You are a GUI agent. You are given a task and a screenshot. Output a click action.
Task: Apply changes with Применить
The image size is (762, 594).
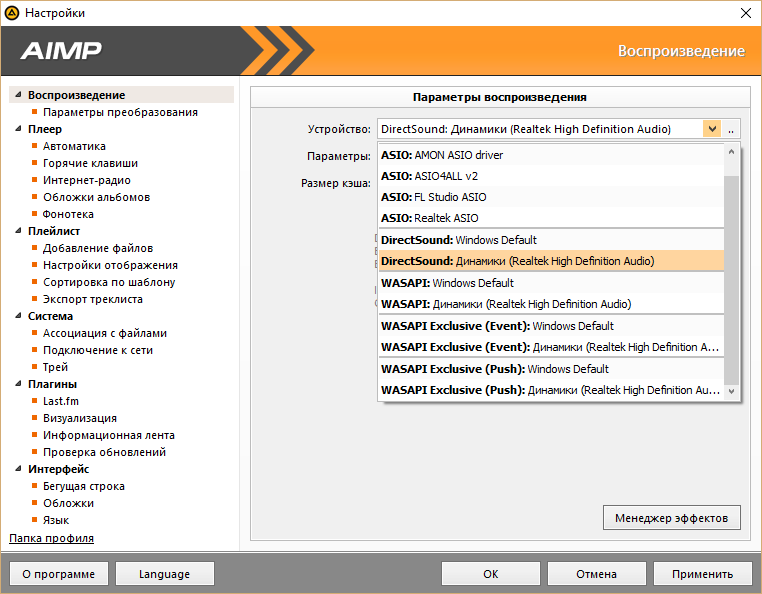tap(702, 574)
